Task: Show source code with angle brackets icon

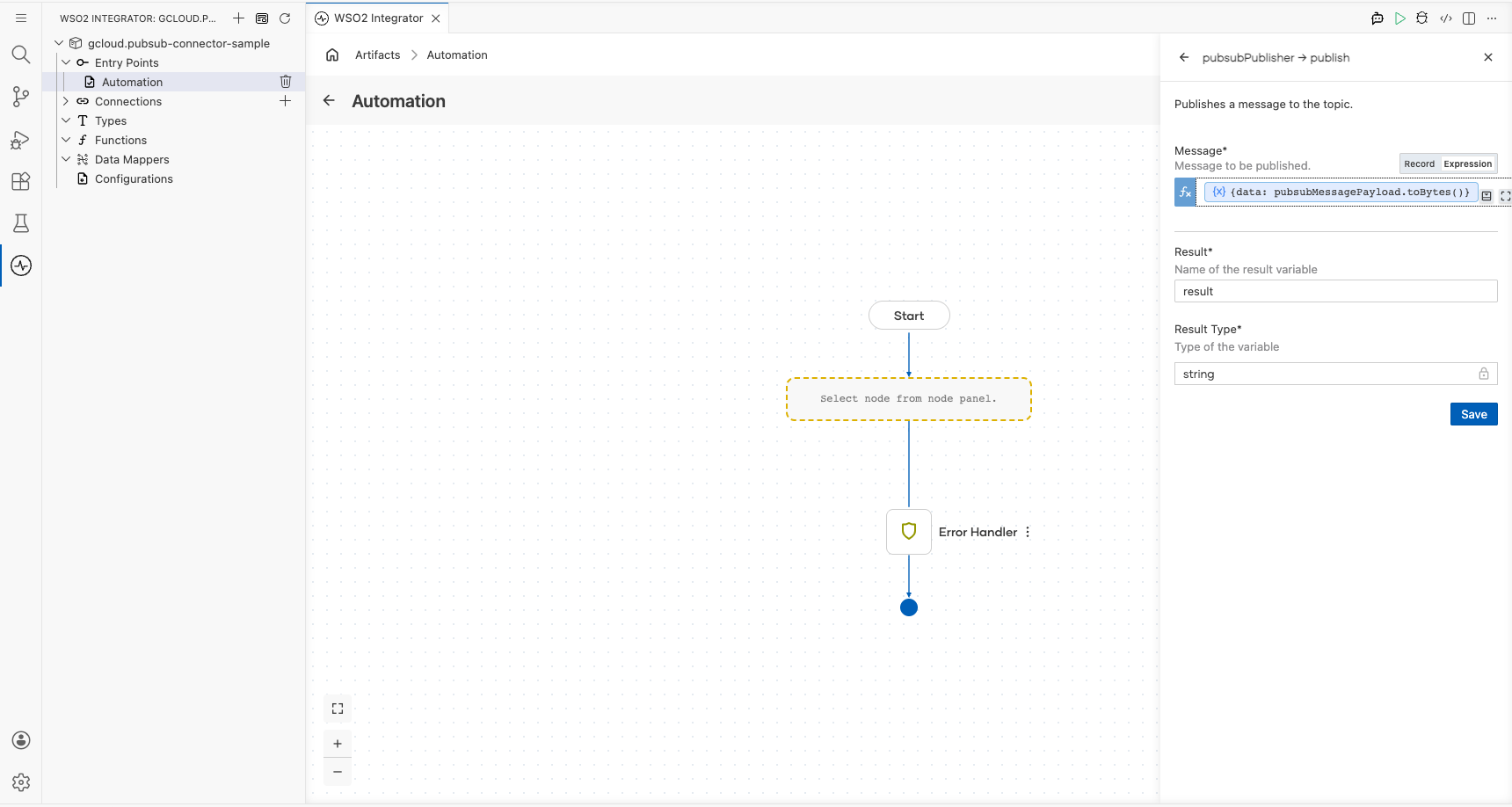Action: (1446, 18)
